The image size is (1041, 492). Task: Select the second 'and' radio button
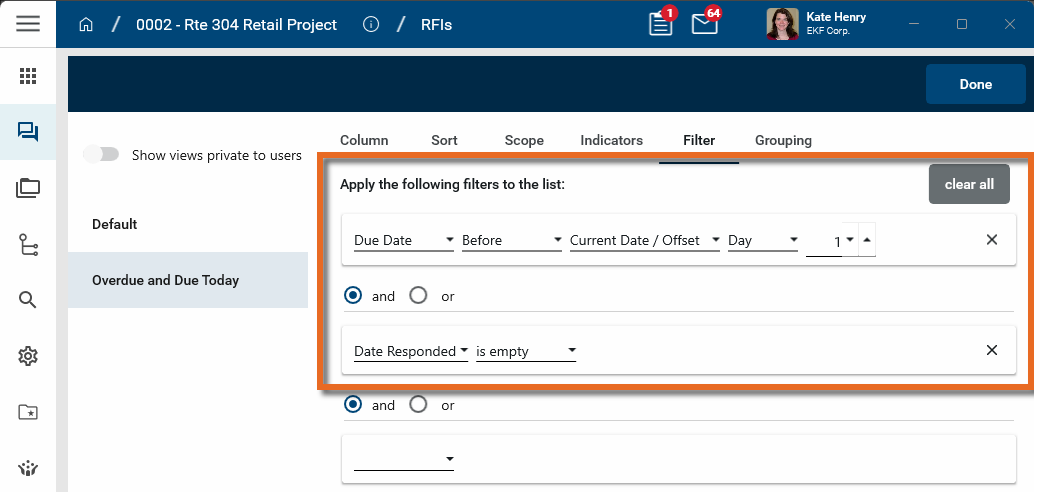(x=352, y=405)
